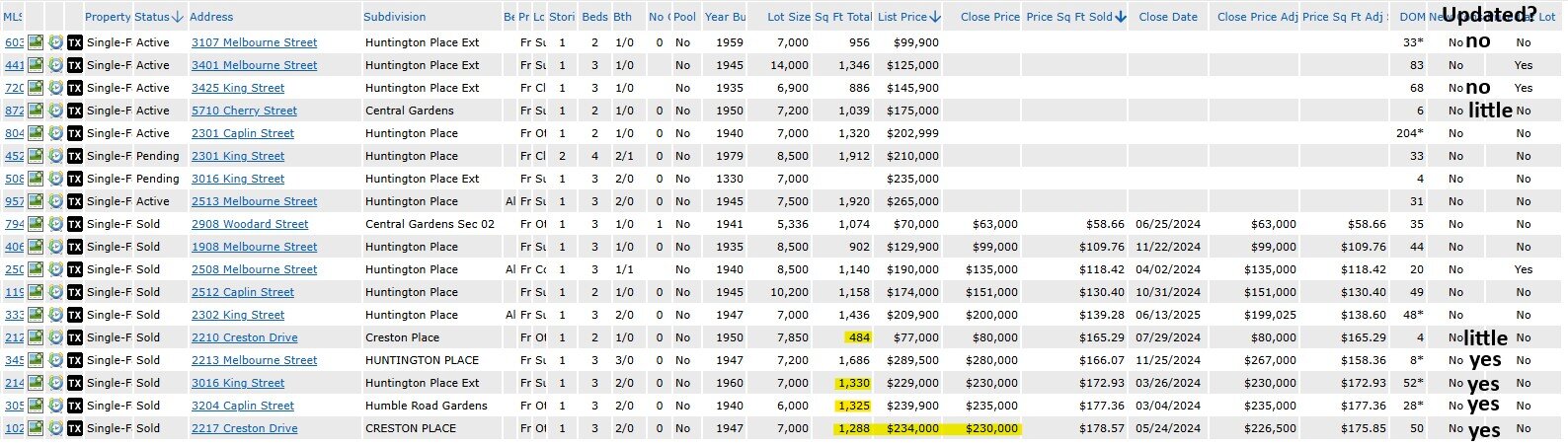1568x446 pixels.
Task: Click TX icon for 5710 Cherry Street
Action: coord(75,111)
